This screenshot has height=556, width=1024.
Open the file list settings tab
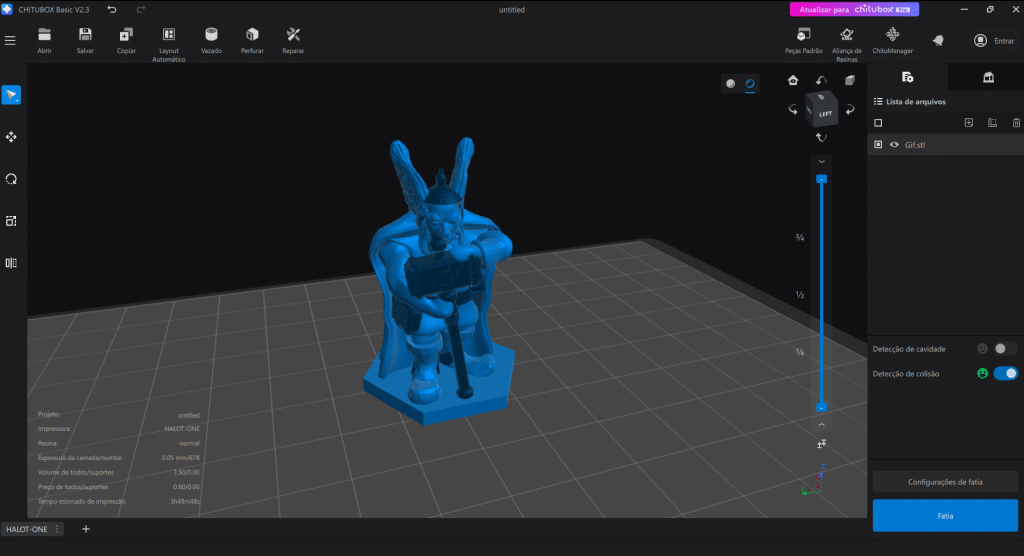click(908, 77)
